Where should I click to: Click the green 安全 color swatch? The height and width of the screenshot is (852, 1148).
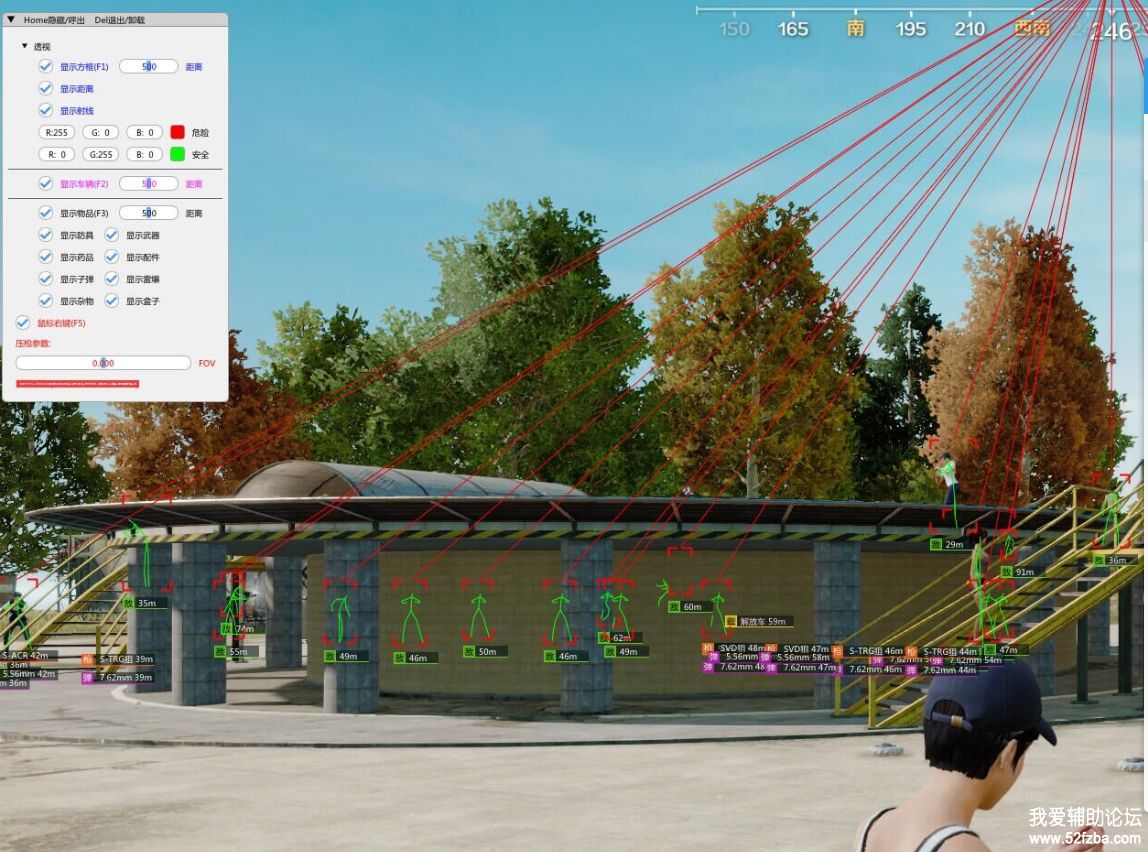coord(177,154)
